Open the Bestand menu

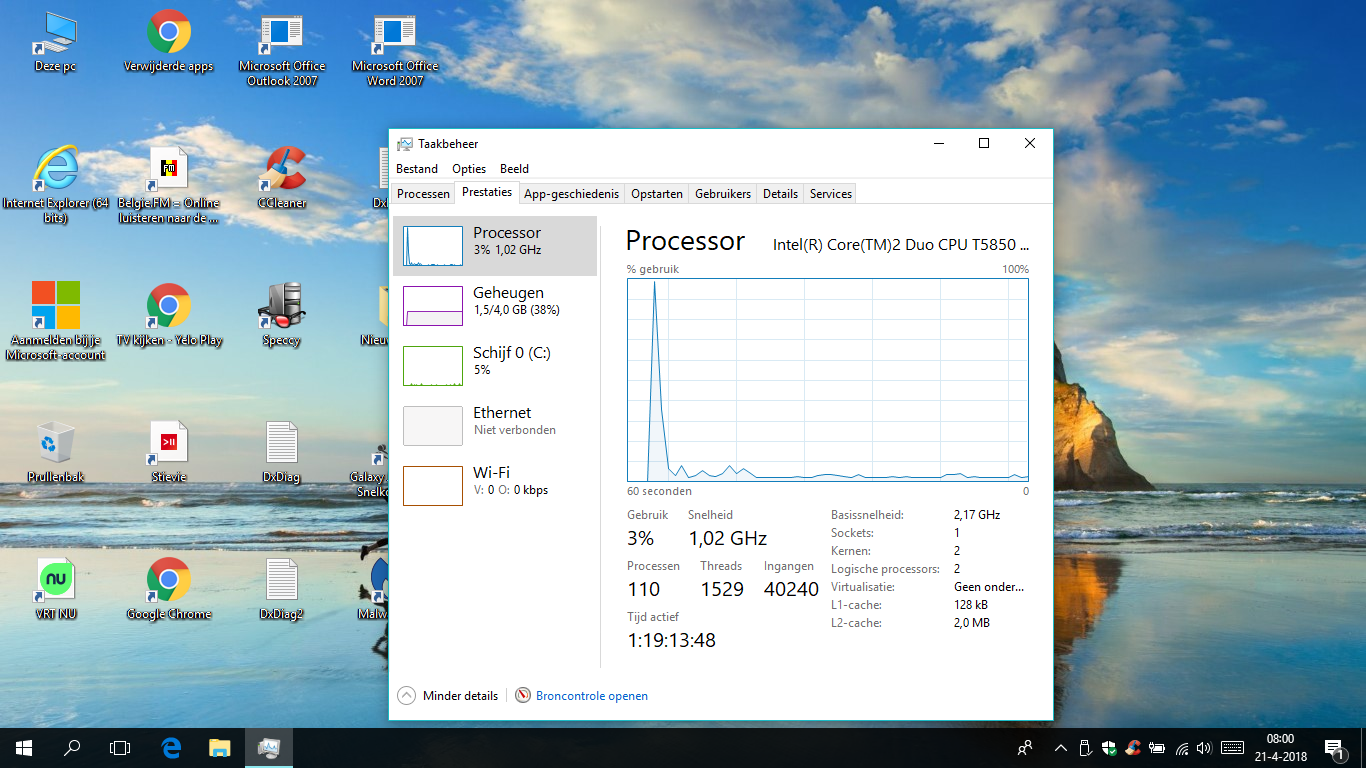(416, 169)
